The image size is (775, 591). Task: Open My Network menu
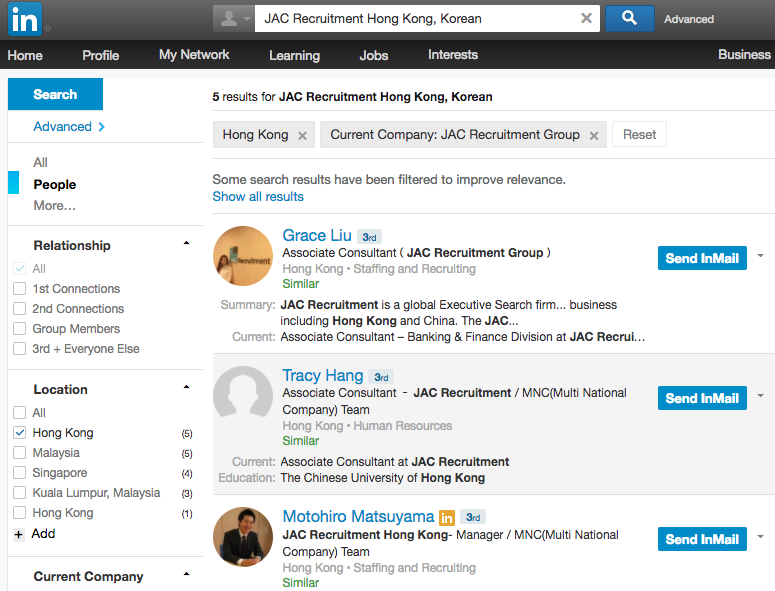click(194, 55)
